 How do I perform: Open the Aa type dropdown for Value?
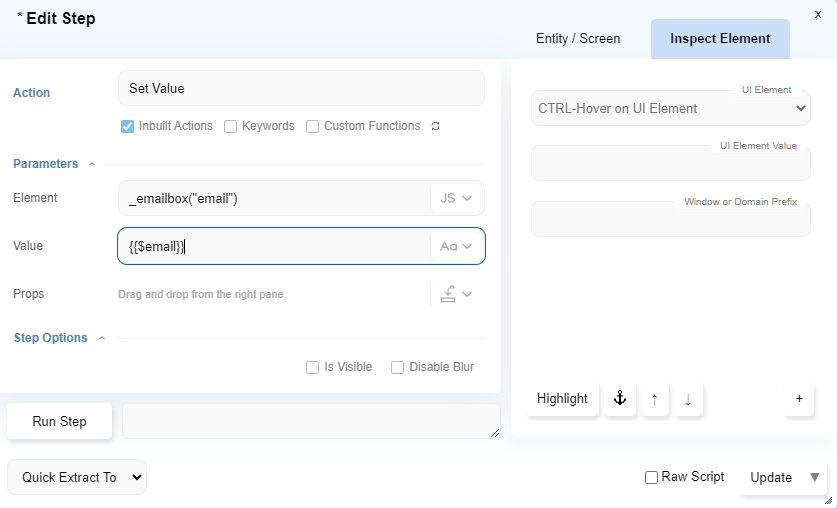(456, 246)
